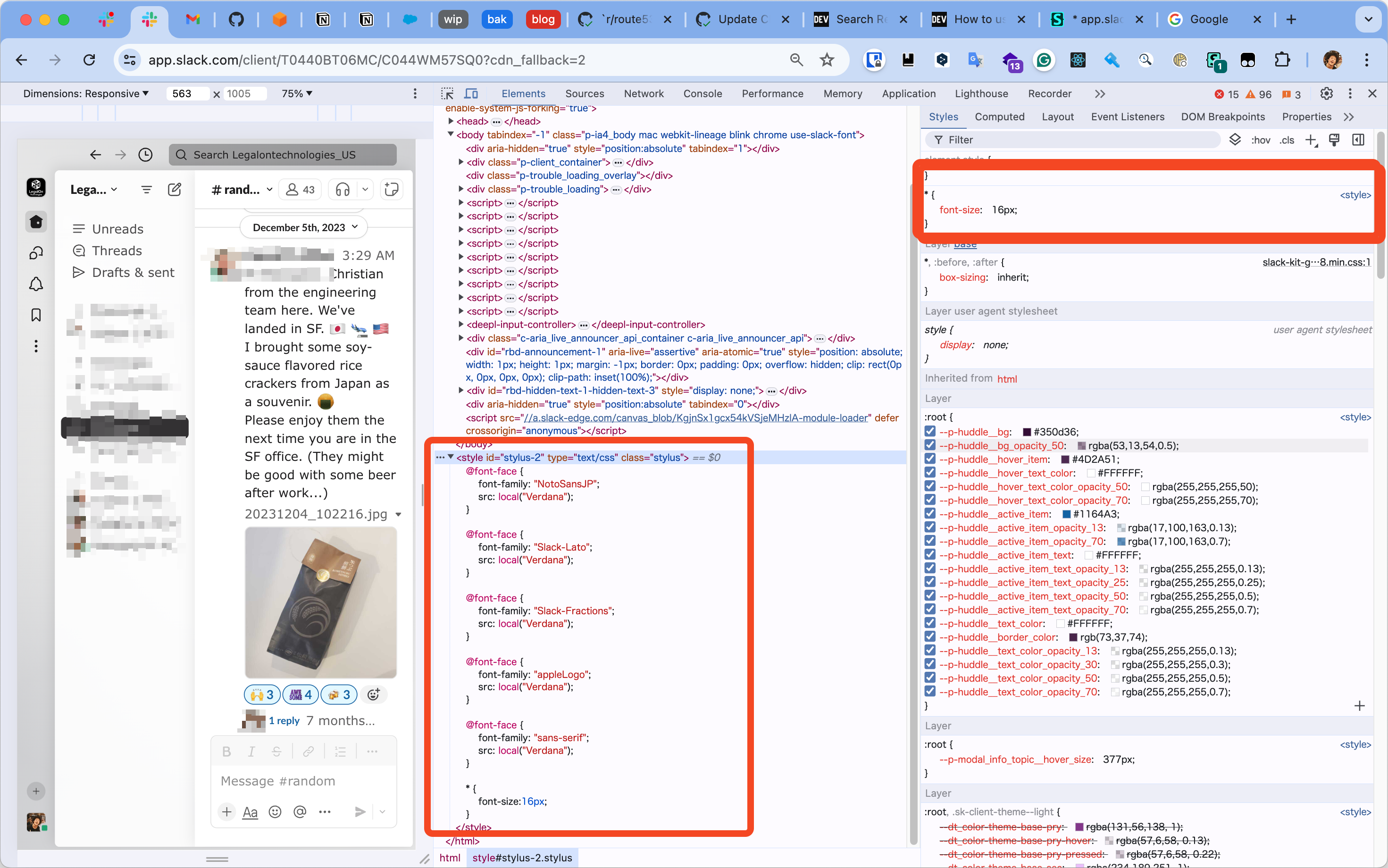Switch to the Console tab in DevTools

702,93
